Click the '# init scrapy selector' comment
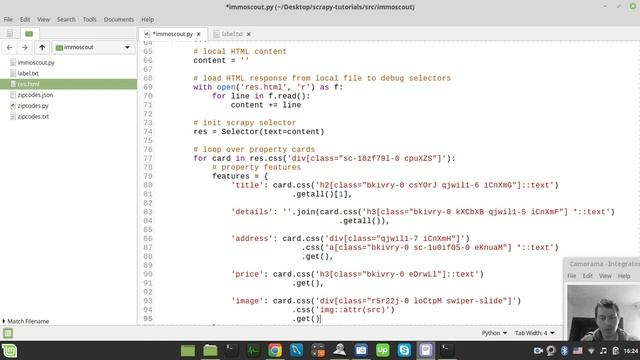This screenshot has width=640, height=360. [244, 123]
